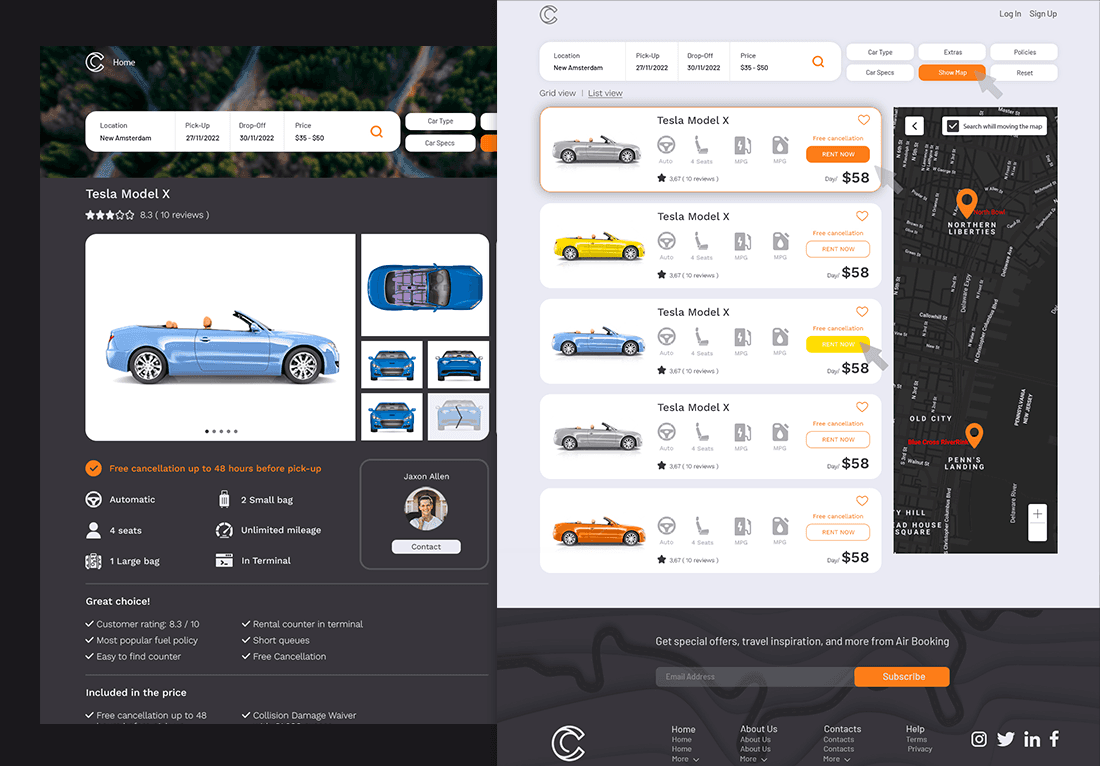
Task: Open the Drop-Off date field on the light page
Action: (x=704, y=62)
